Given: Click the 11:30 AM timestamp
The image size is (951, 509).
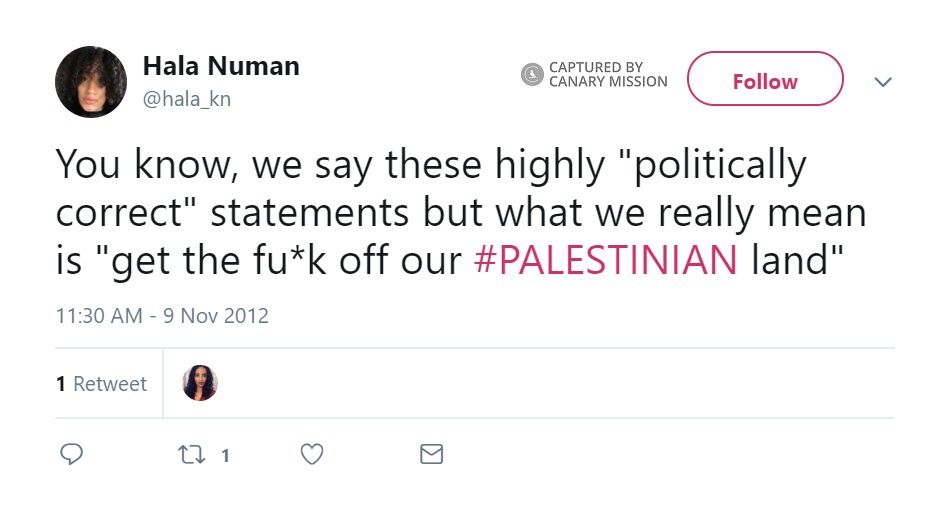Looking at the screenshot, I should 96,316.
